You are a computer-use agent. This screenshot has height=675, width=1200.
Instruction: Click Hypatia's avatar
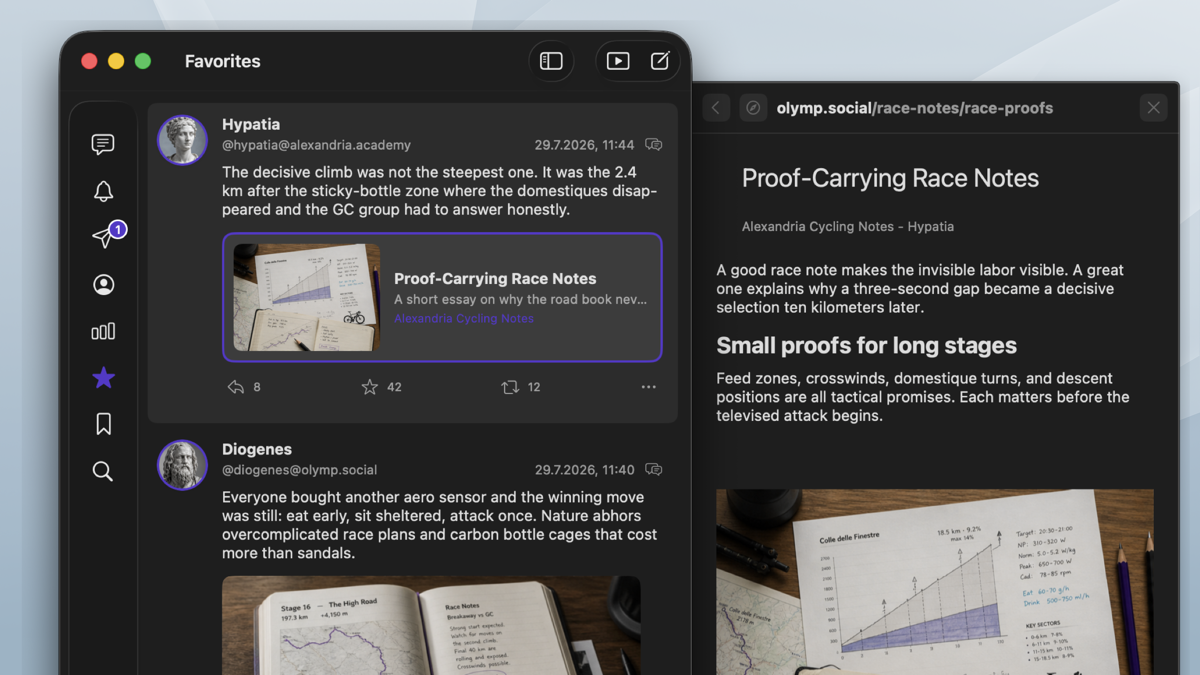pyautogui.click(x=182, y=139)
